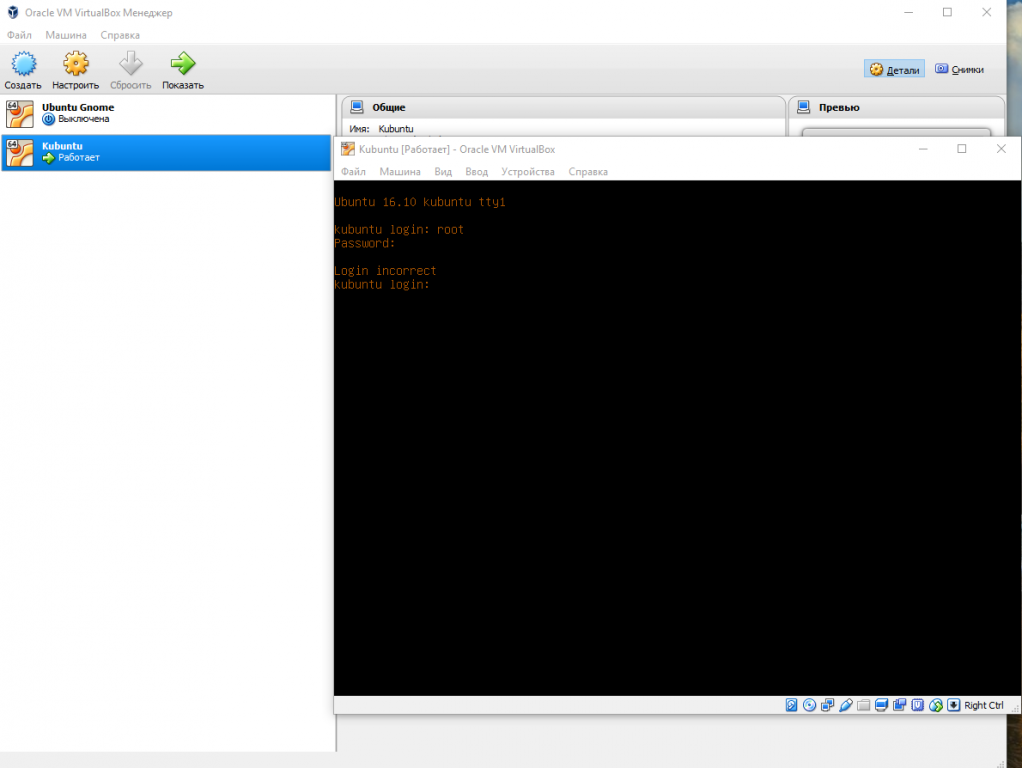
Task: Click the optical disc status icon
Action: (x=810, y=705)
